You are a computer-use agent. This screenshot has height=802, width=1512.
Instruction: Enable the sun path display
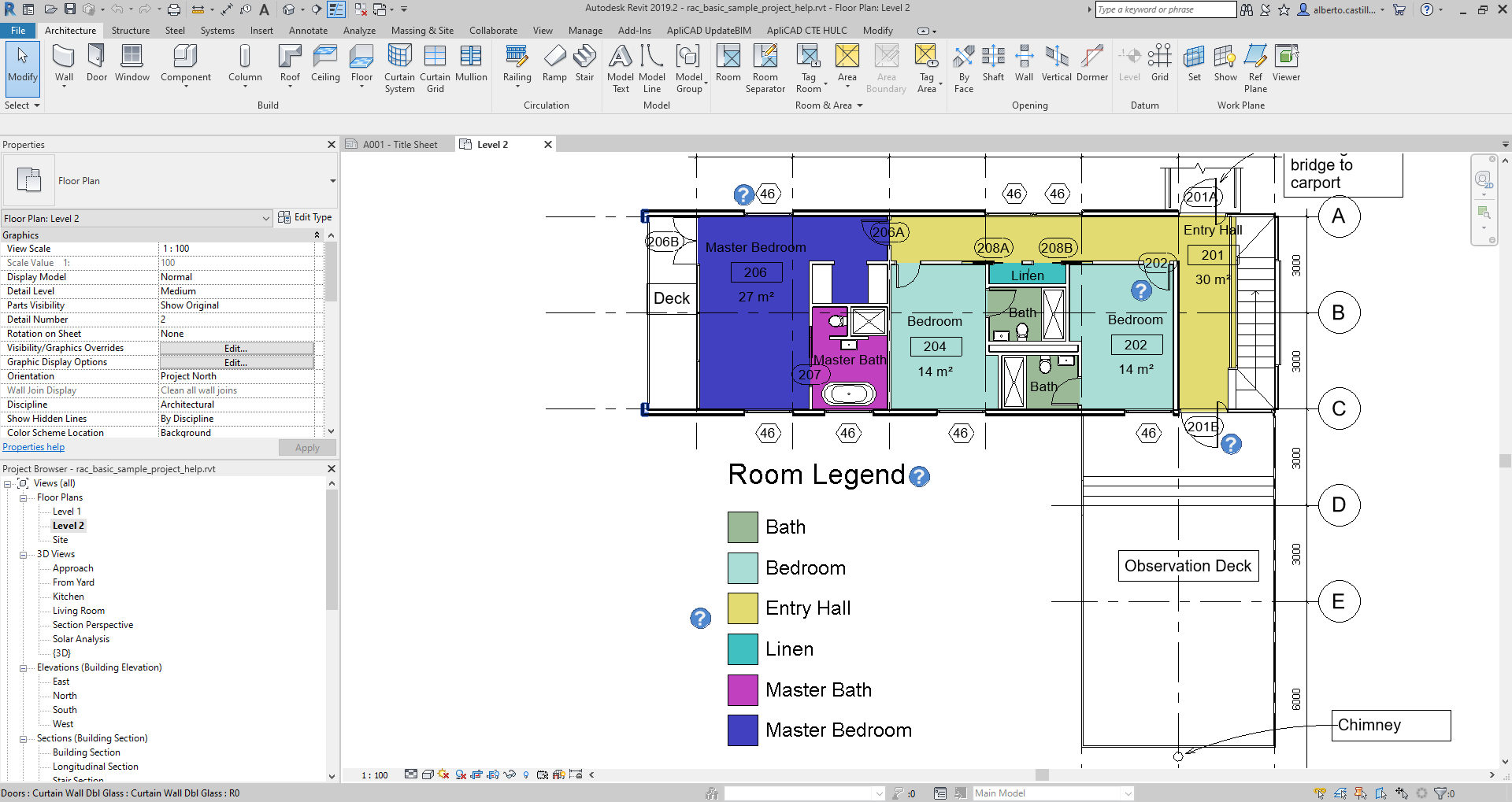443,774
